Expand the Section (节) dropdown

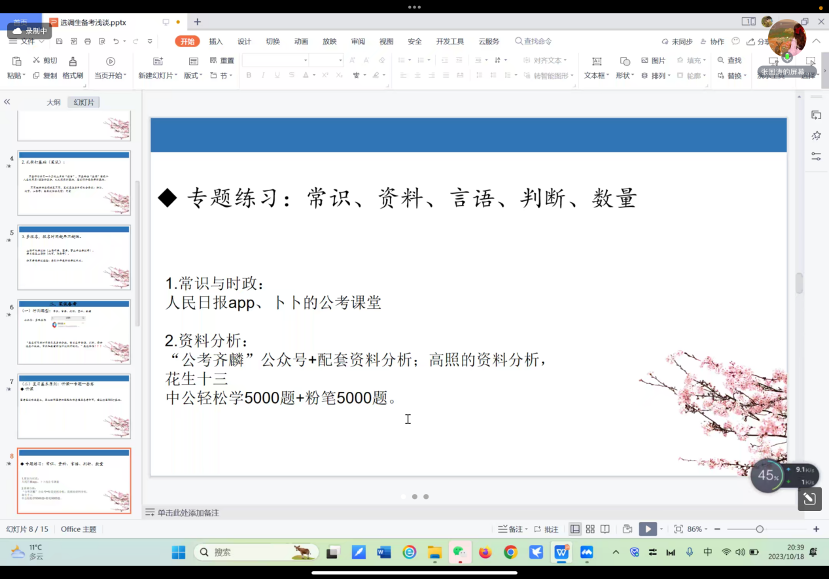(x=222, y=76)
